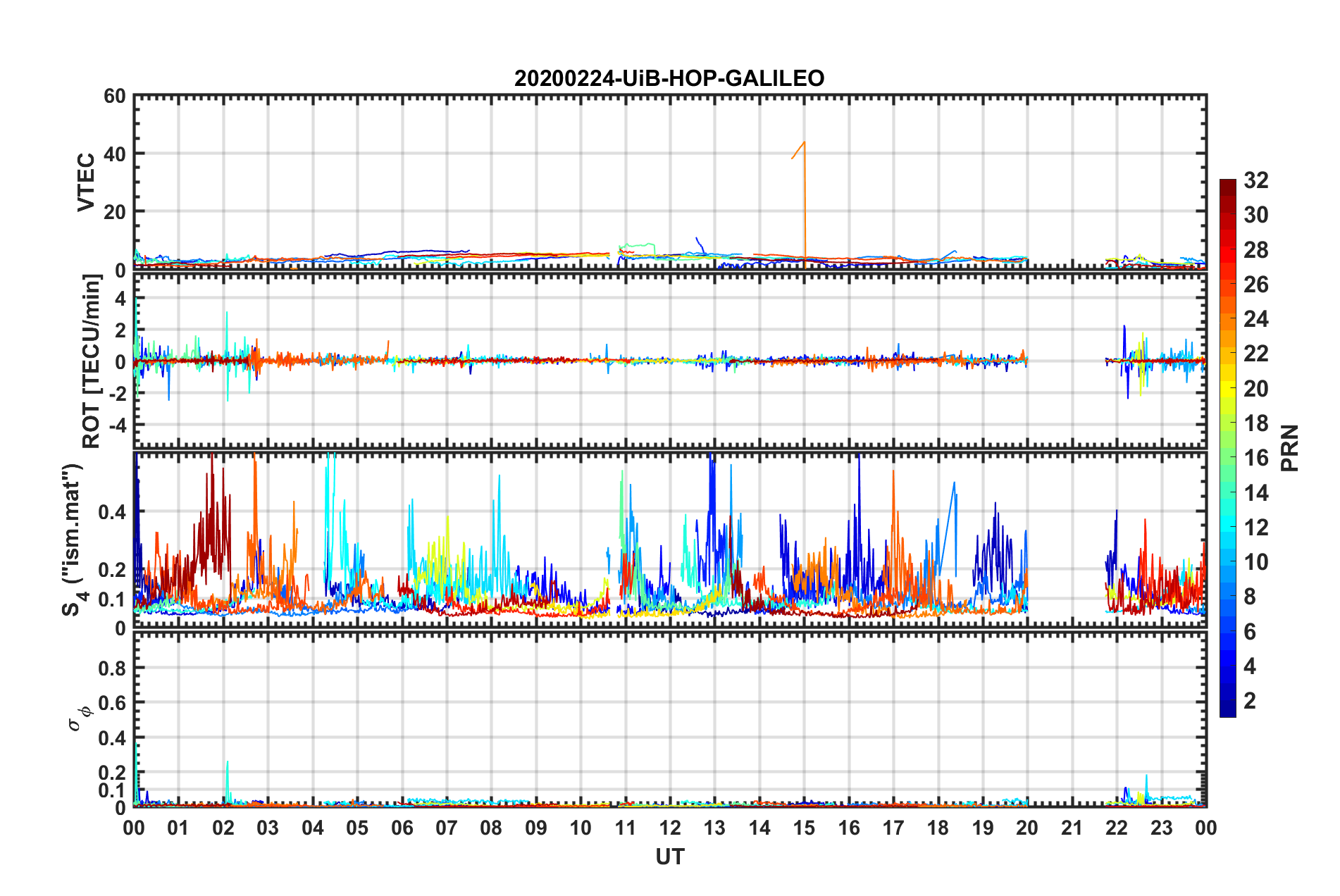Select sigma-phi panel tick label "0.8"

(x=112, y=668)
